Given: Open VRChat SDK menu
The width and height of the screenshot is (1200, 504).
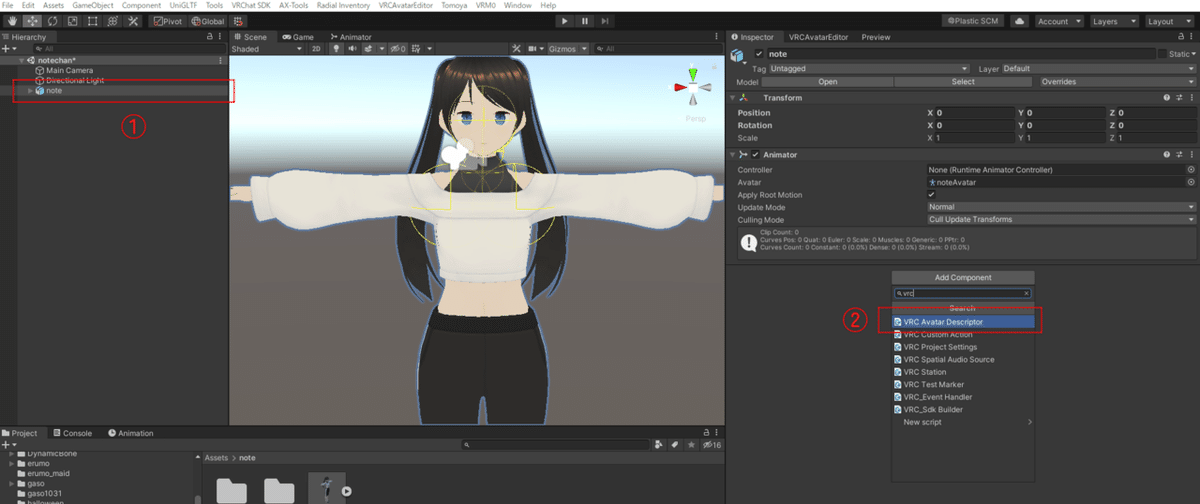Looking at the screenshot, I should [x=249, y=6].
